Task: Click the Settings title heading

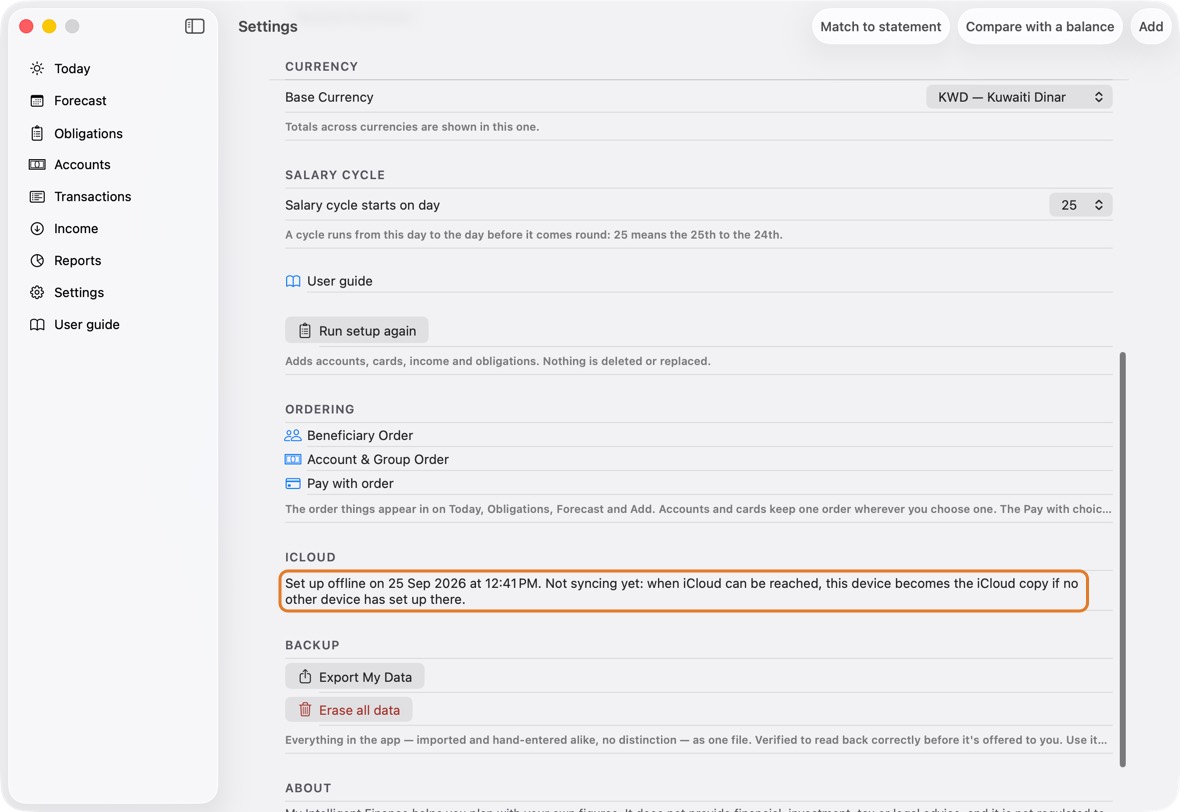Action: (268, 26)
